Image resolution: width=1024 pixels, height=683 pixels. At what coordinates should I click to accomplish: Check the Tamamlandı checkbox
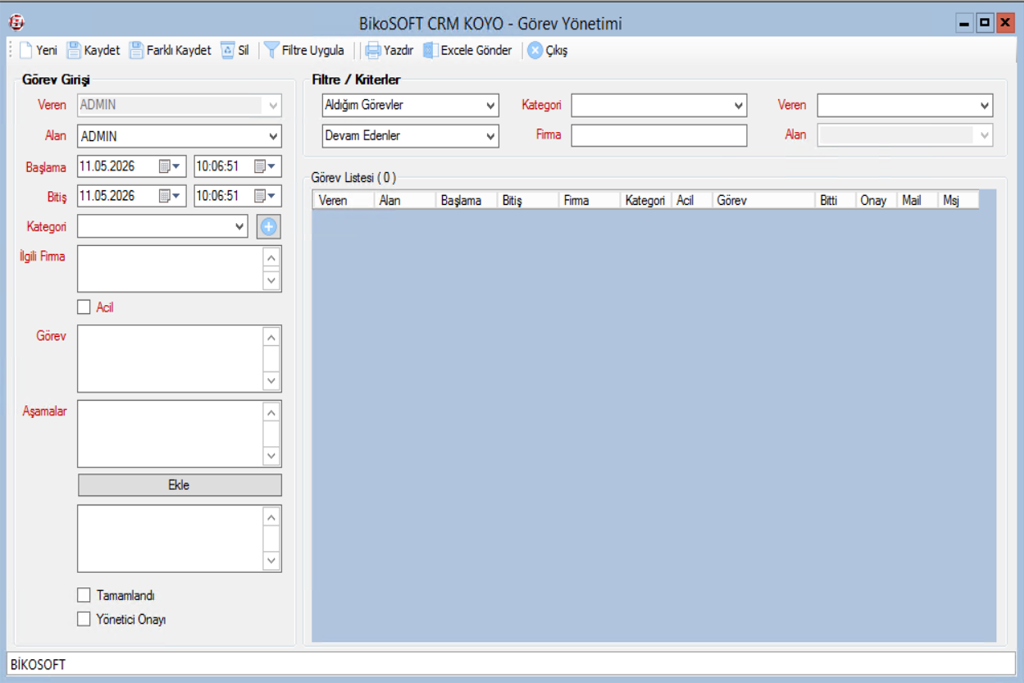[x=84, y=595]
